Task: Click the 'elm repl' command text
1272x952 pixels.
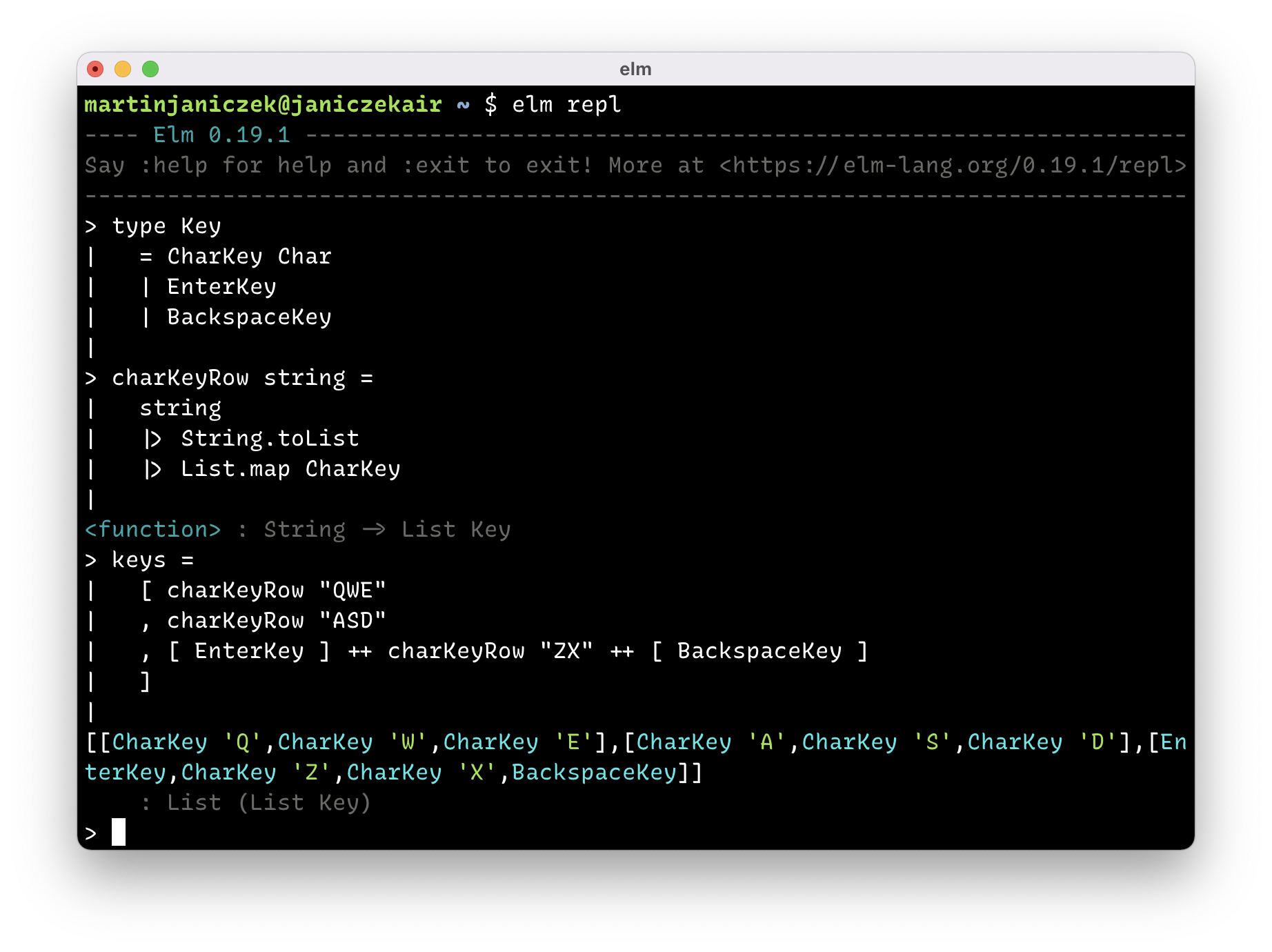Action: tap(566, 105)
